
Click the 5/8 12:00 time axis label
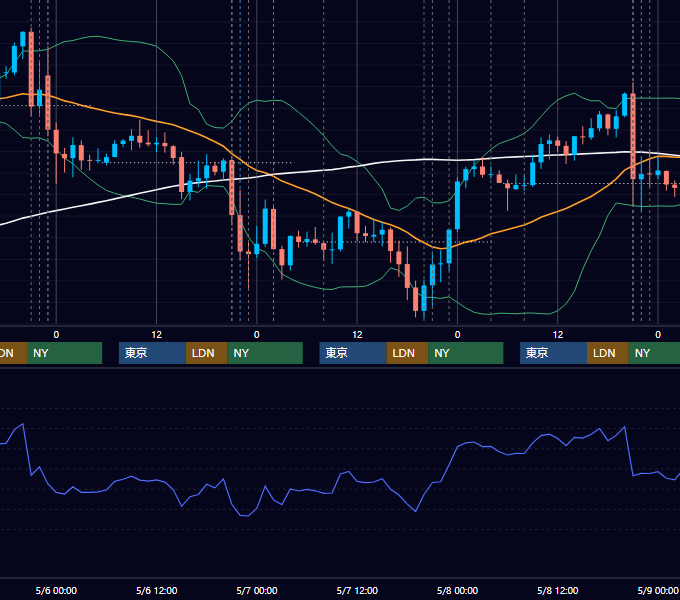click(558, 590)
